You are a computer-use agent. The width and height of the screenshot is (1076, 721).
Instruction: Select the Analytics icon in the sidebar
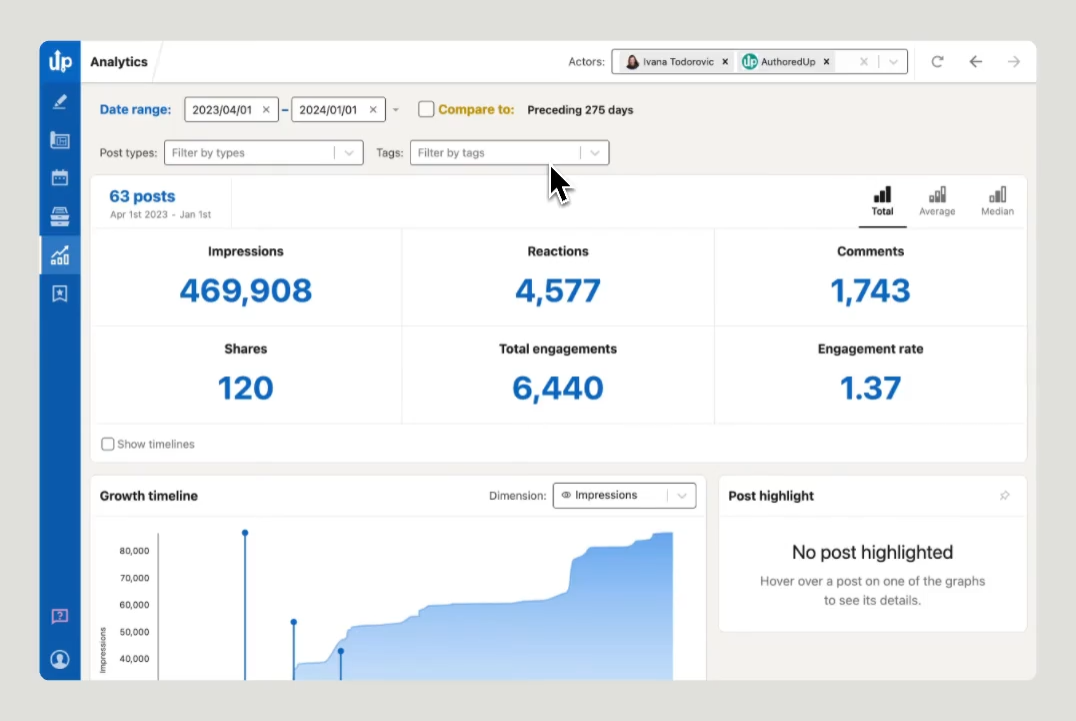point(59,254)
